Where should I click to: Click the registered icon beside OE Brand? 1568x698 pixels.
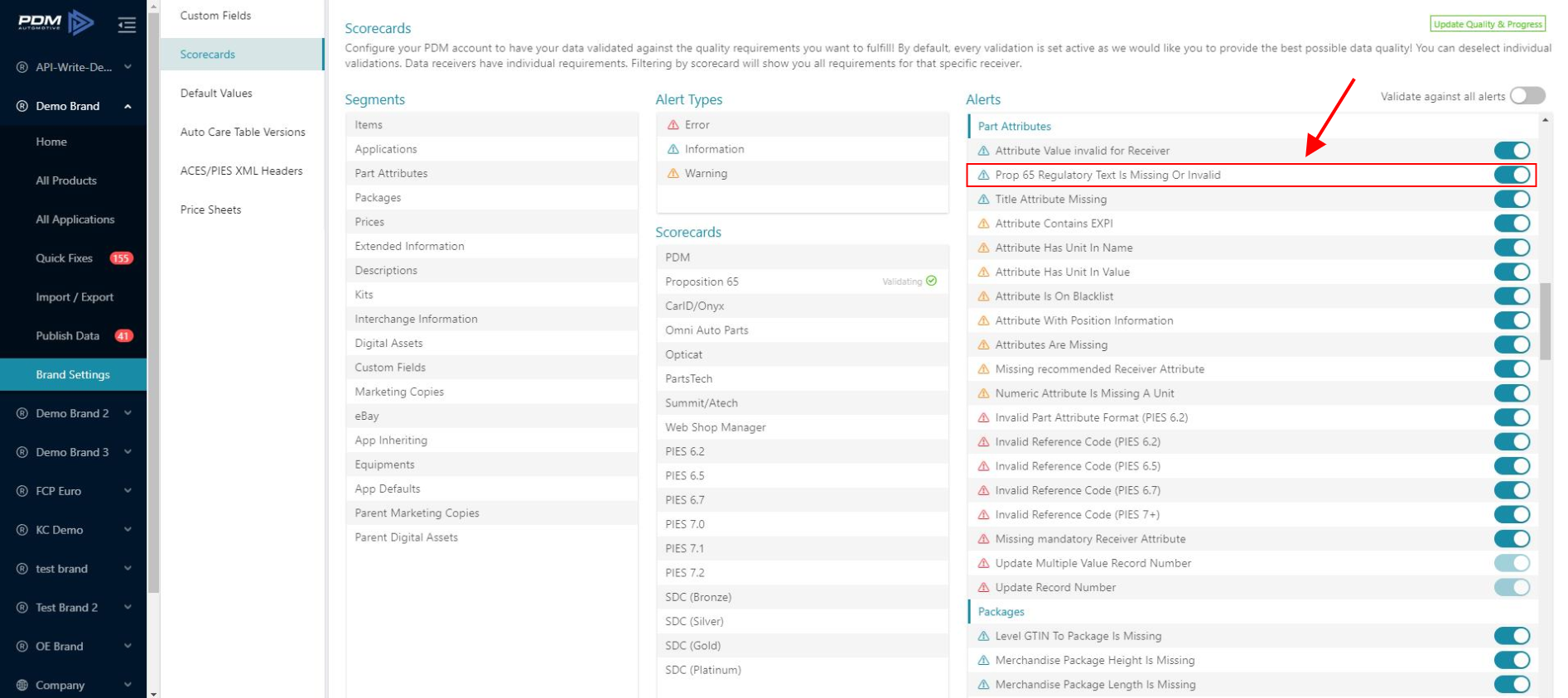click(22, 646)
